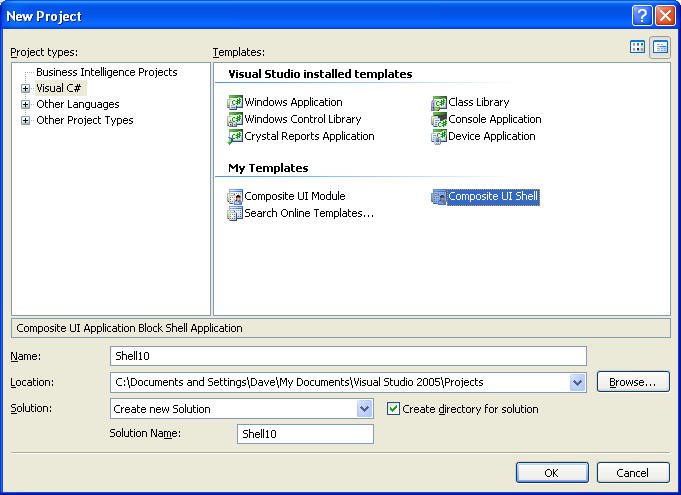The image size is (681, 495).
Task: Select Business Intelligence Projects in tree
Action: 106,72
